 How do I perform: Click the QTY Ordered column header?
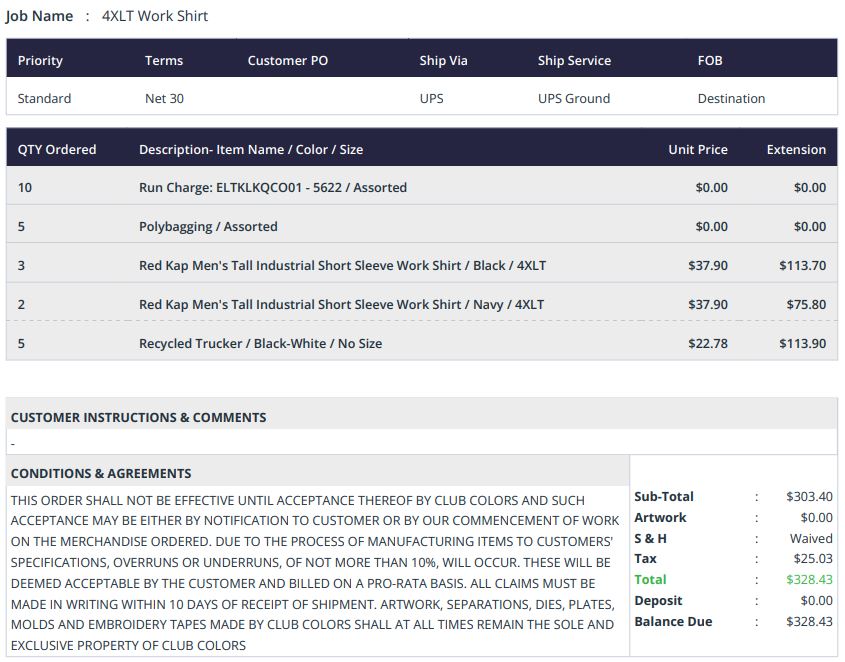tap(57, 150)
